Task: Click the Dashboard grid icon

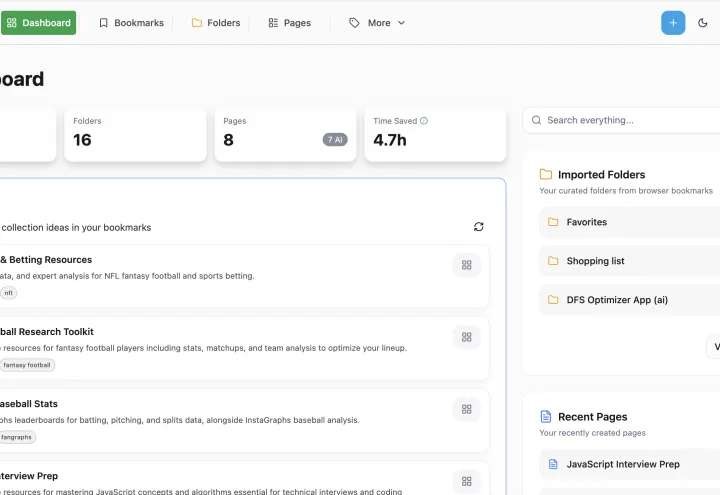Action: tap(12, 23)
